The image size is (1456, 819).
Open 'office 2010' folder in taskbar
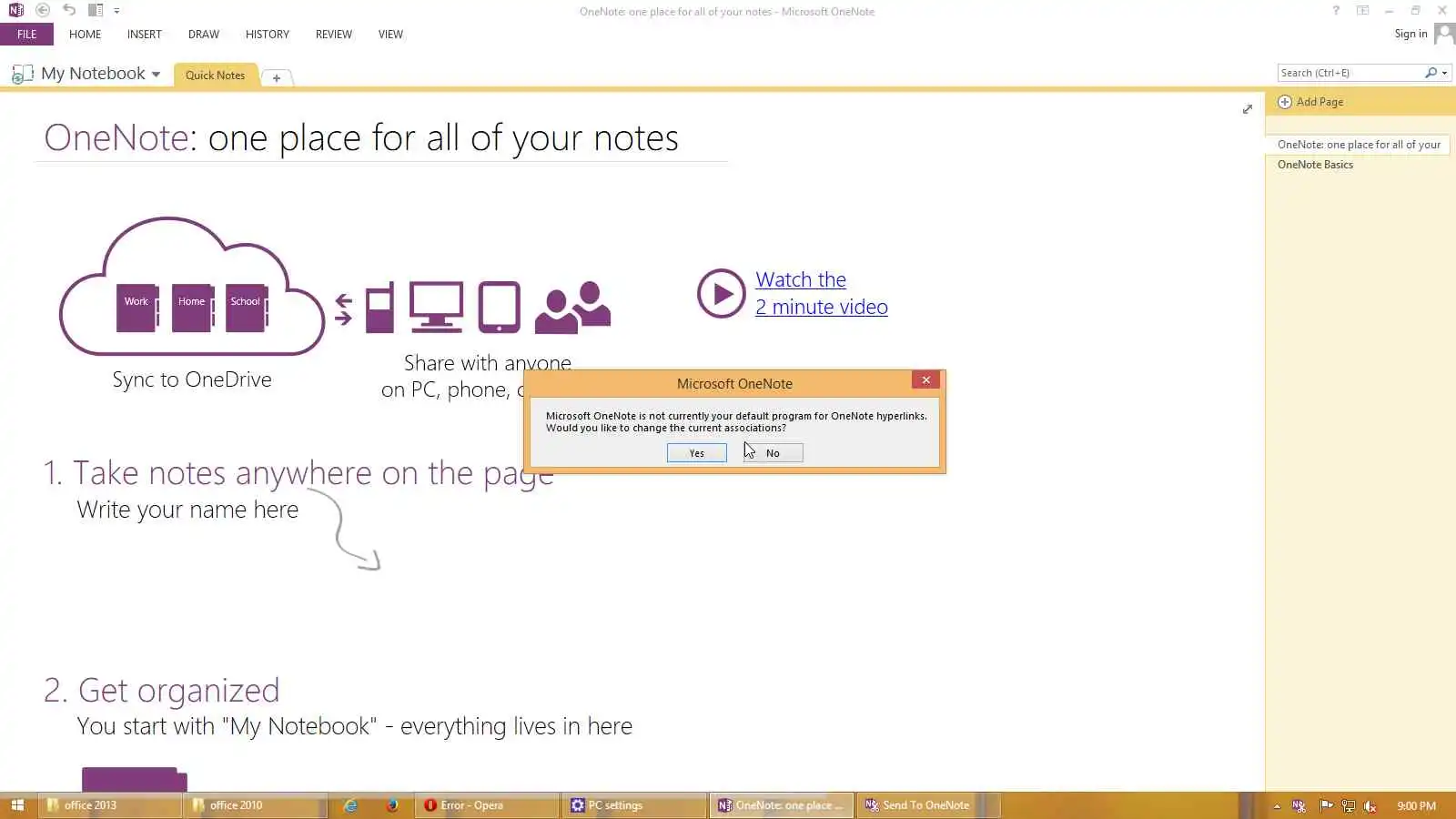click(255, 805)
